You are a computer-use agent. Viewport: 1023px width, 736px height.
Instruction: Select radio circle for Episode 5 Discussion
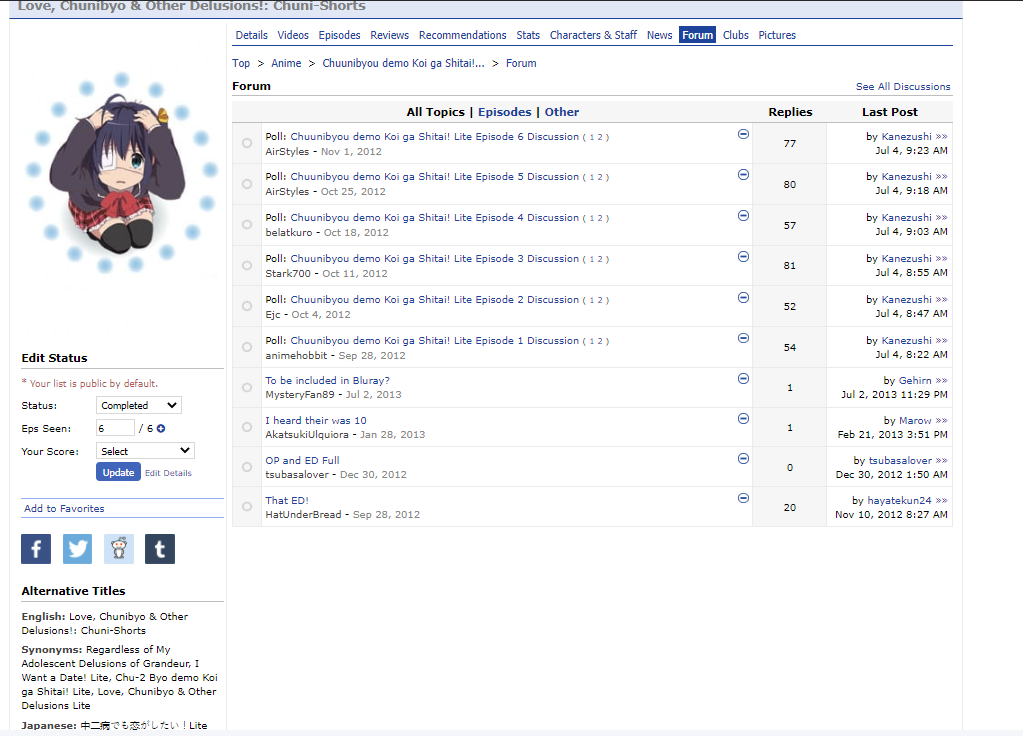tap(247, 184)
